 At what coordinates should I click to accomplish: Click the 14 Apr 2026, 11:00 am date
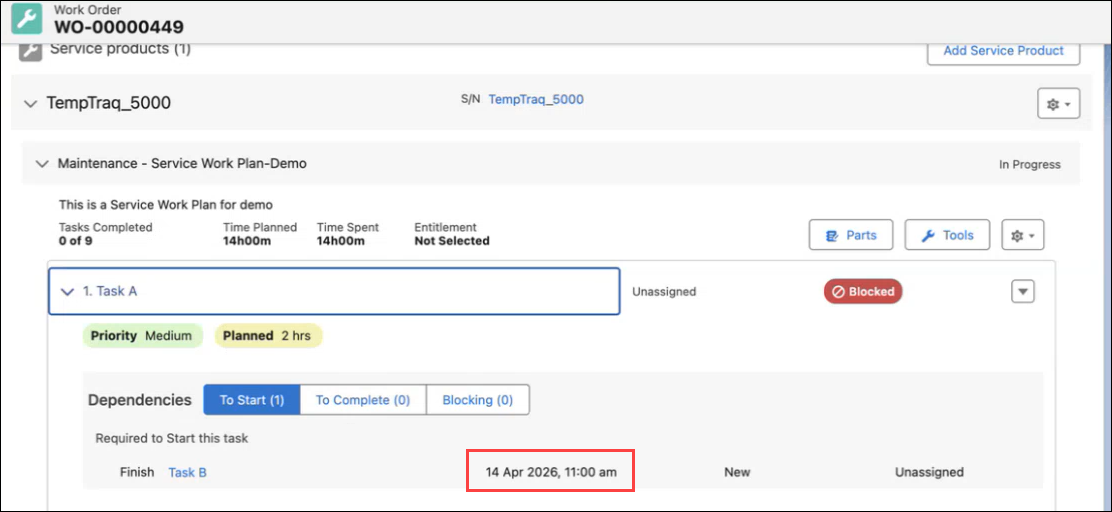[x=551, y=472]
